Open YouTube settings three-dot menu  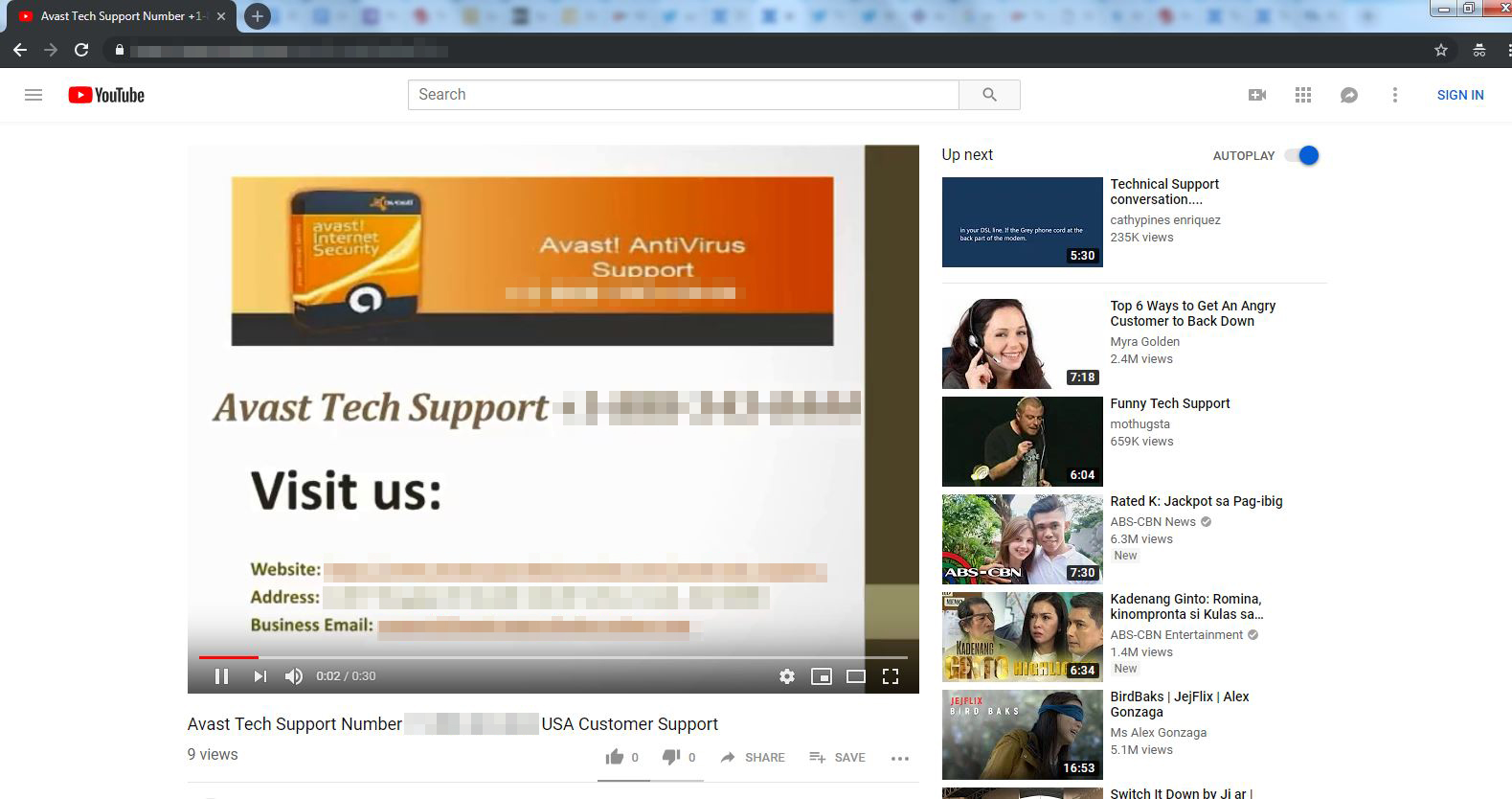(1395, 95)
